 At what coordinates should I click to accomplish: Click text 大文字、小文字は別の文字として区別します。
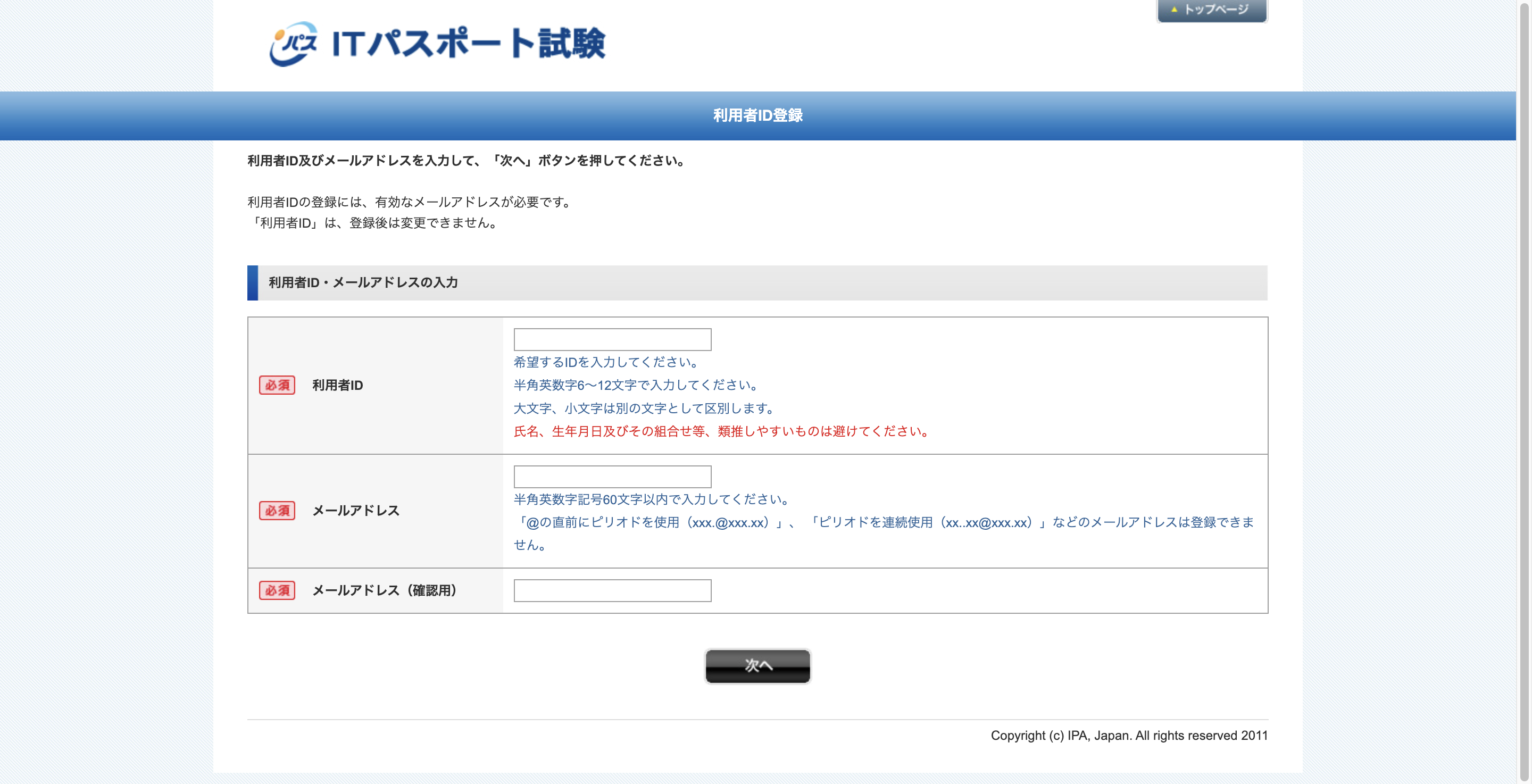[645, 408]
